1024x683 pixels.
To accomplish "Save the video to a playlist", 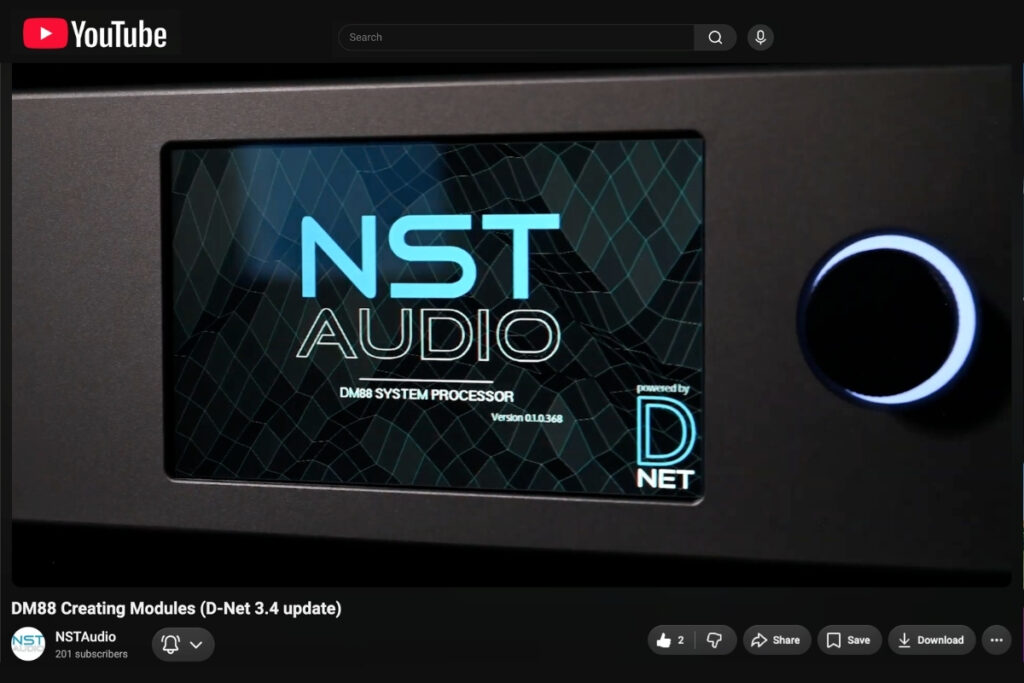I will coord(849,640).
